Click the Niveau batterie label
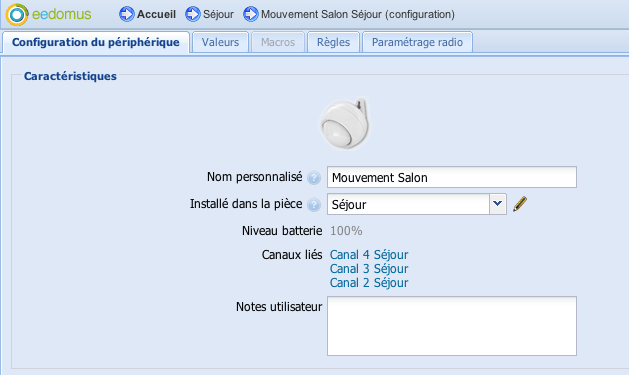Screen dimensions: 629x375 coord(282,231)
